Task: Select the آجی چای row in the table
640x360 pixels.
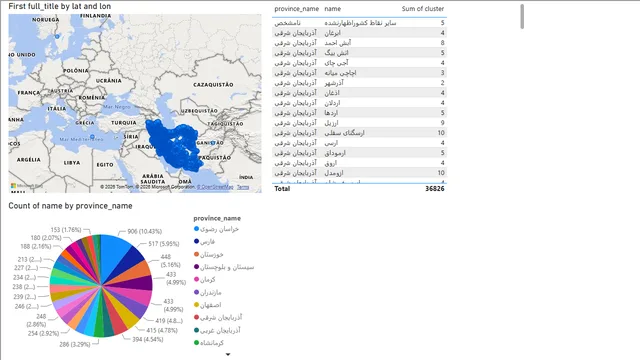Action: point(359,63)
